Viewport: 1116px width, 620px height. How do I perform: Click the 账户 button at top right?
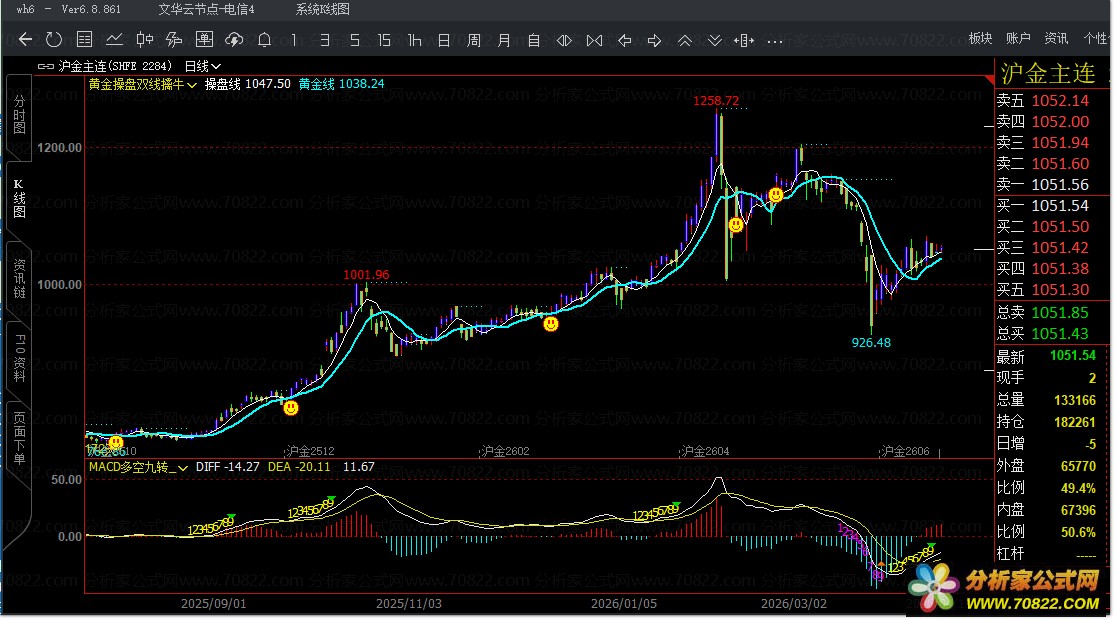click(1018, 38)
